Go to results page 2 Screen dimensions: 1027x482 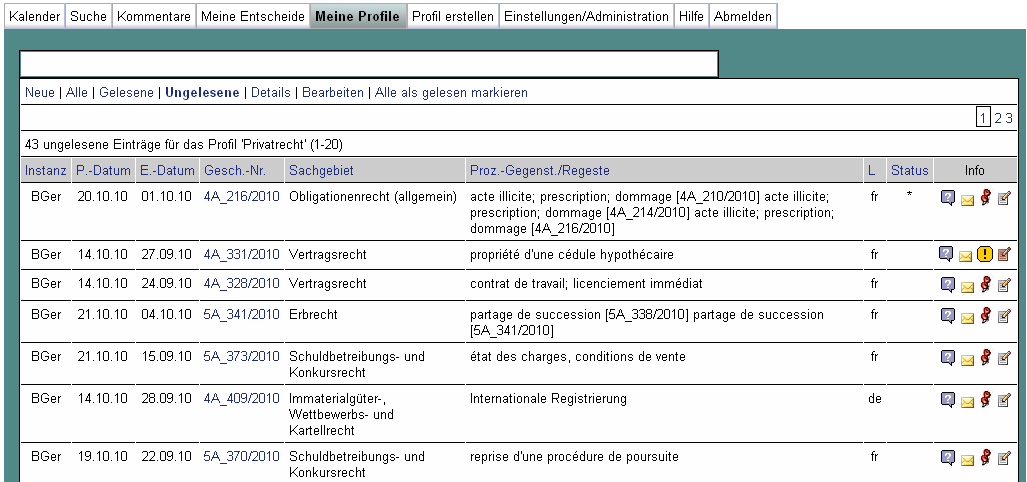998,118
